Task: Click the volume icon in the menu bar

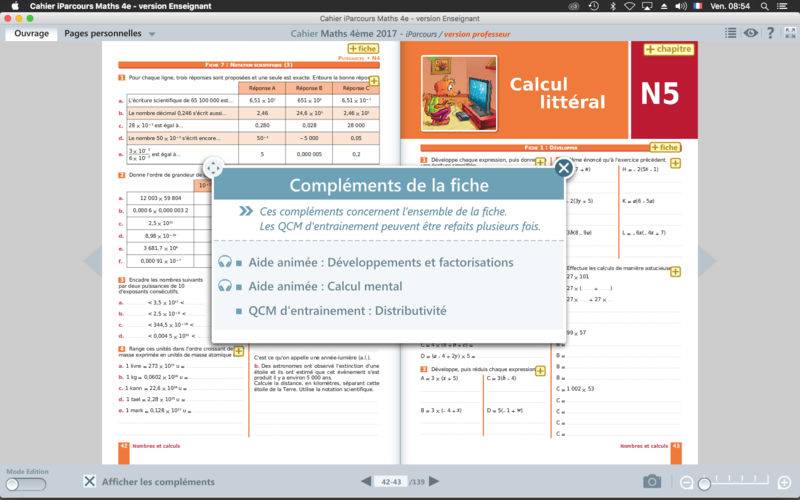Action: [x=681, y=6]
